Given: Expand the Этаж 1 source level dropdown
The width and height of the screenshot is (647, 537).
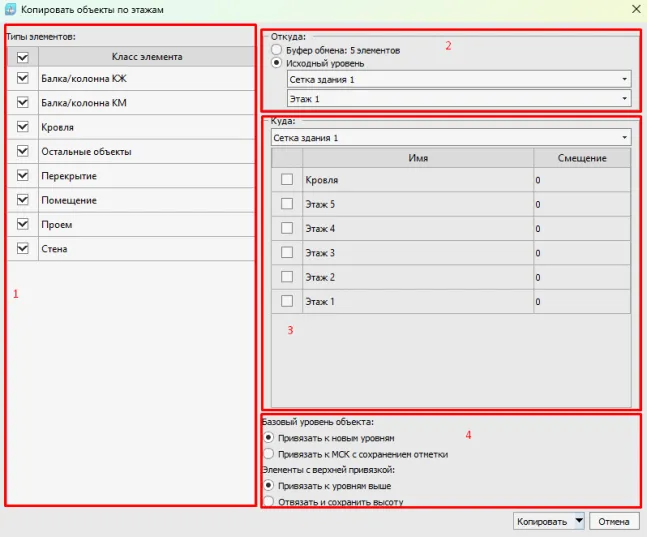Looking at the screenshot, I should coord(458,99).
